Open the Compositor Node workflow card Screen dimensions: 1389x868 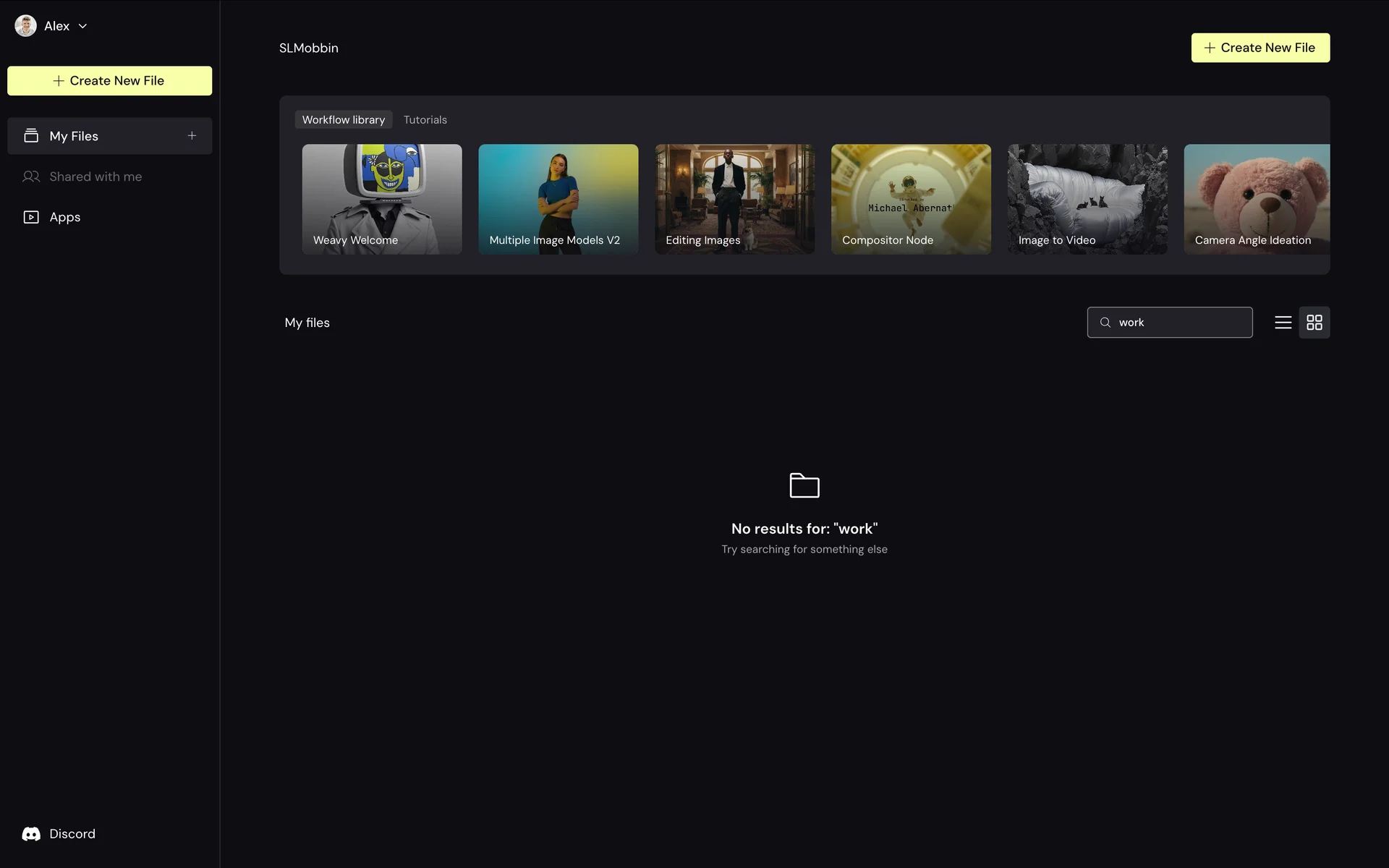(910, 199)
